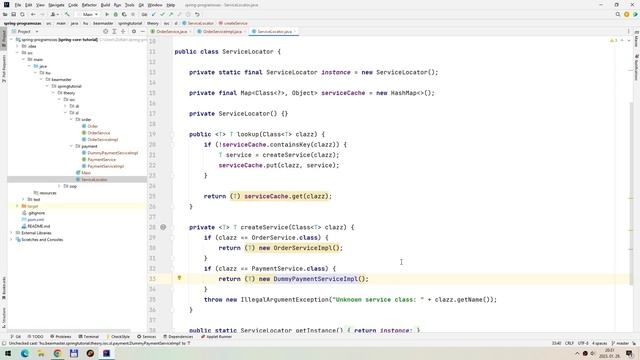Navigate back with the left arrow icon
Viewport: 640px width, 360px height.
[x=33, y=14]
